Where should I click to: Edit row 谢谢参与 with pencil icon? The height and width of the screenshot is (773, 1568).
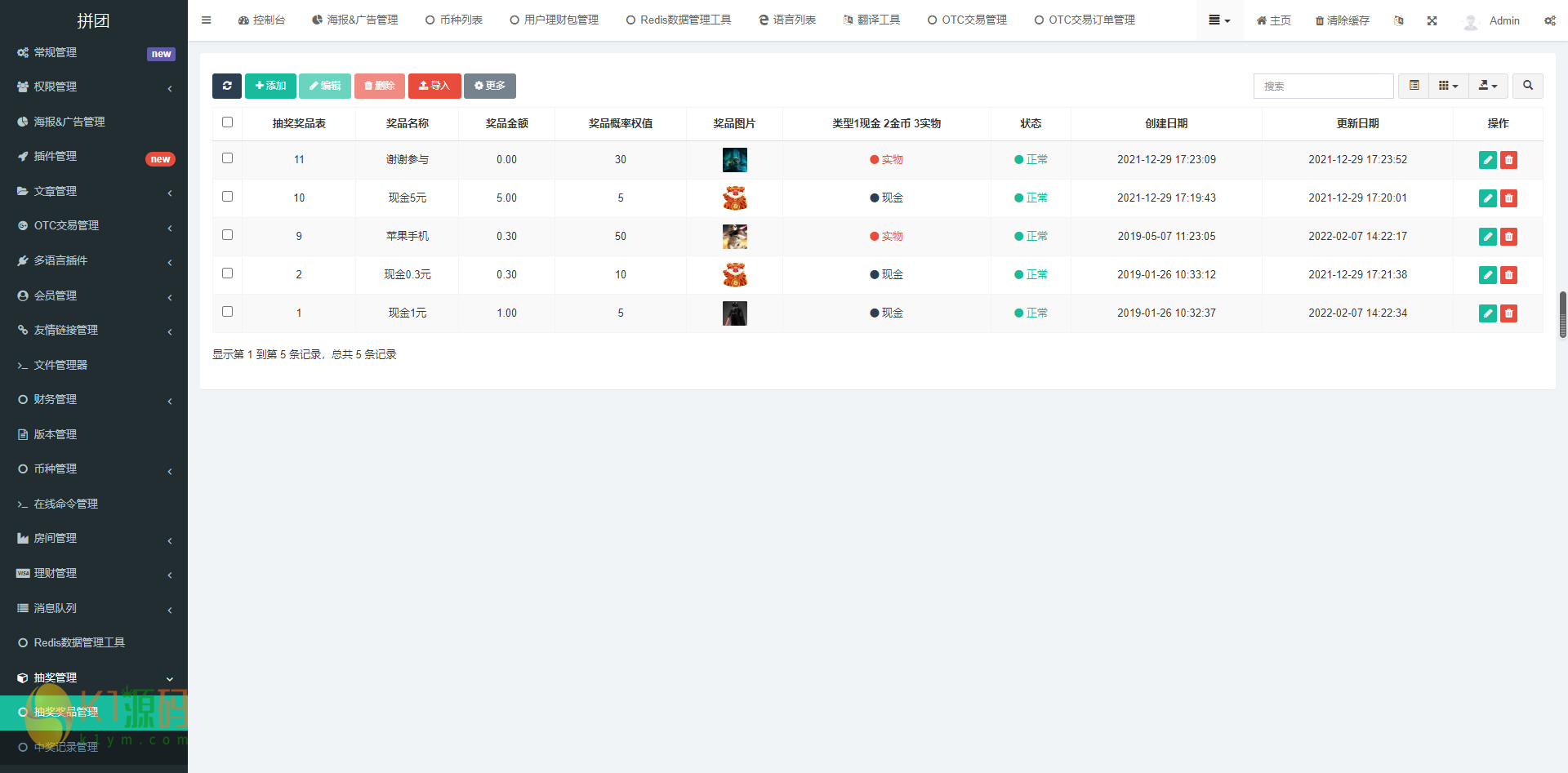(x=1488, y=160)
